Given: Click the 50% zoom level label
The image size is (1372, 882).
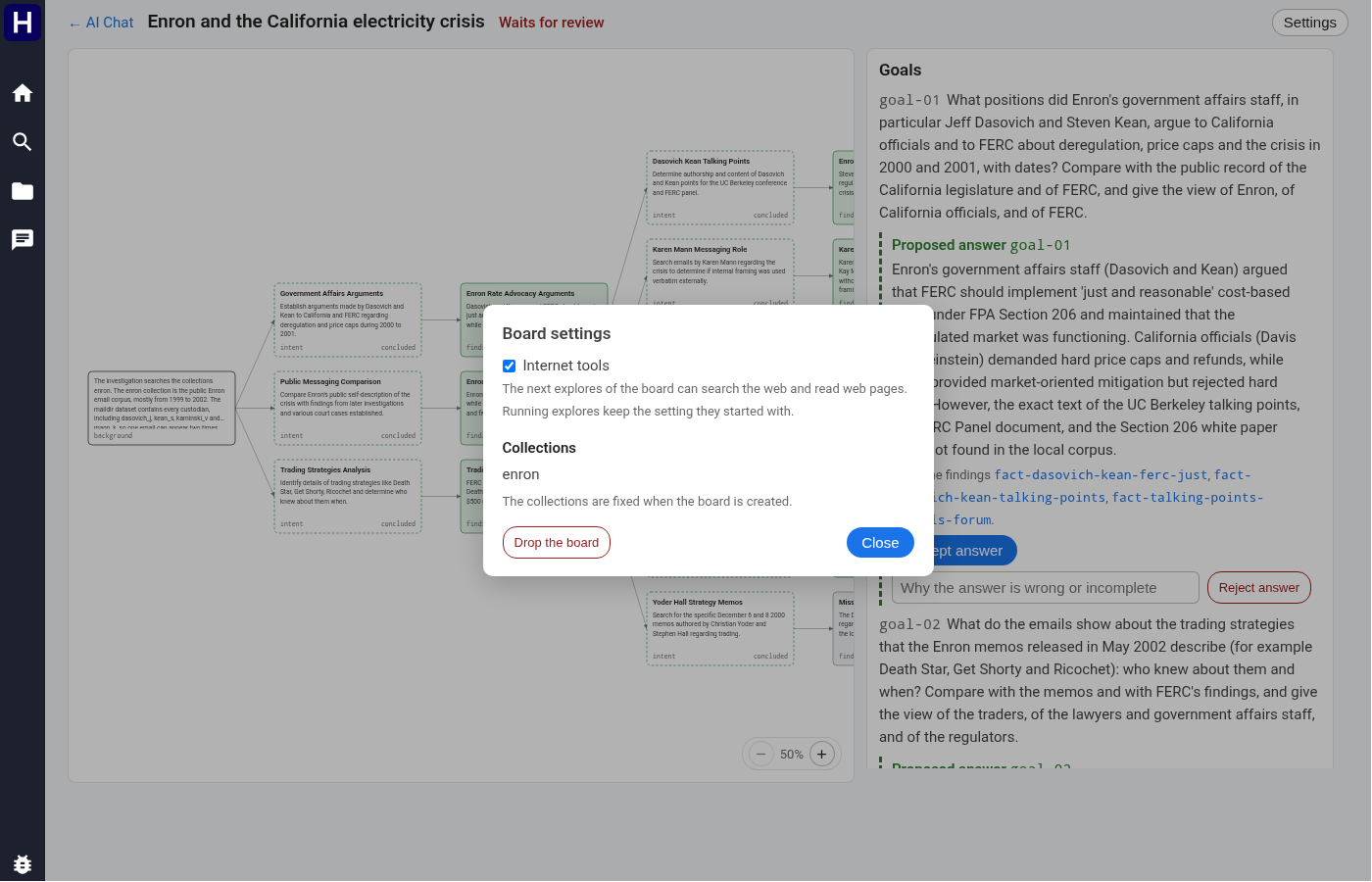Looking at the screenshot, I should 792,755.
